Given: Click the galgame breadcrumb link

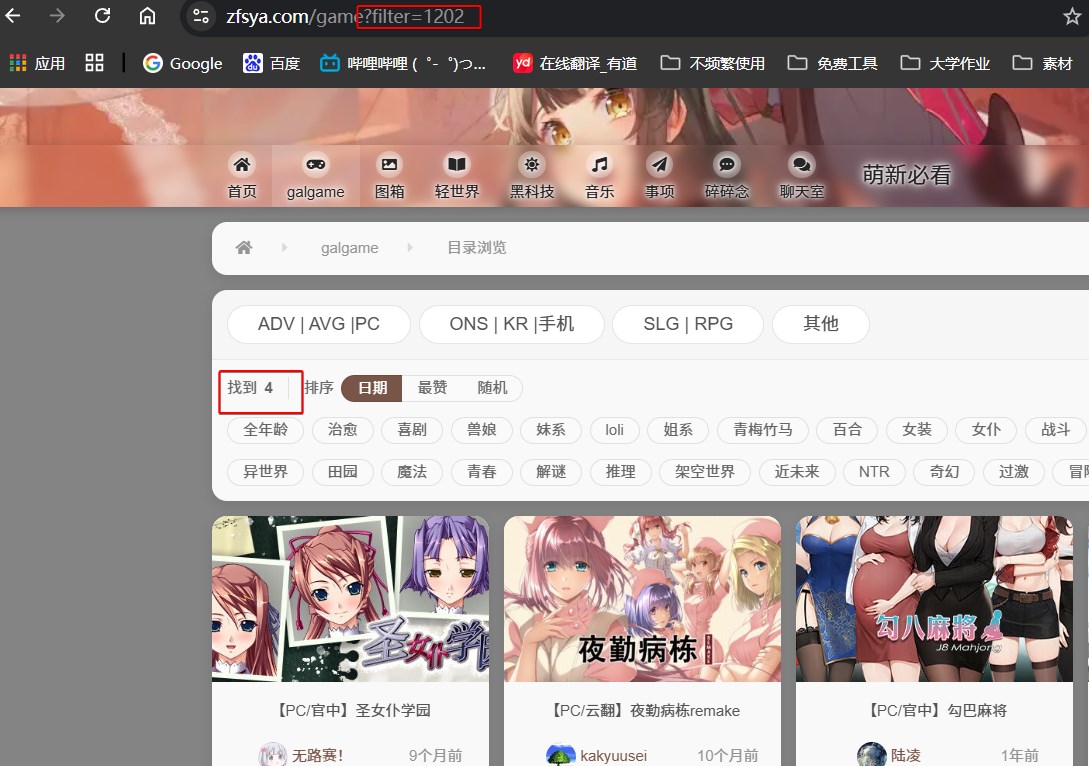Looking at the screenshot, I should [349, 248].
